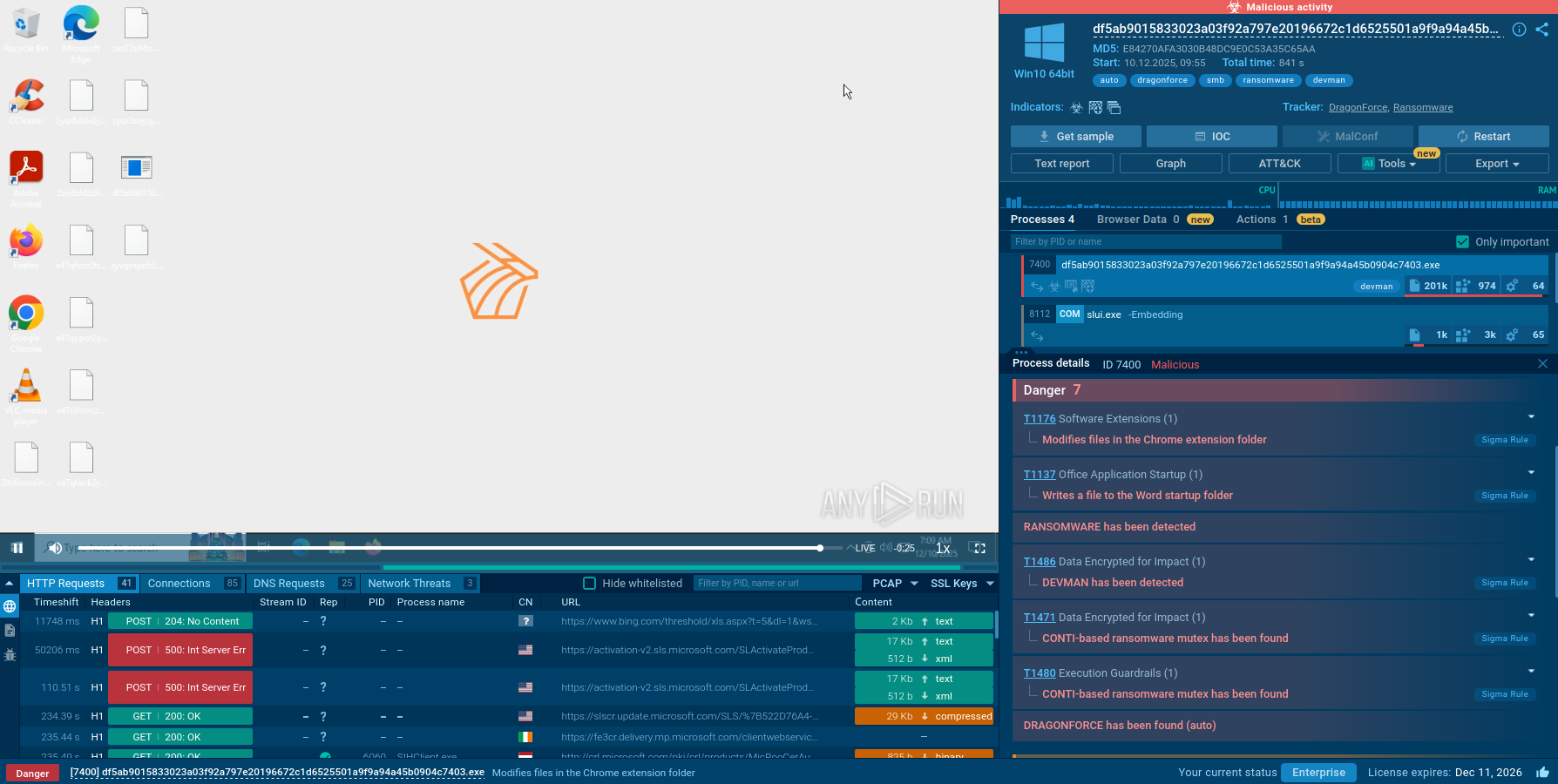Pause the video playback
The height and width of the screenshot is (784, 1558).
[17, 548]
